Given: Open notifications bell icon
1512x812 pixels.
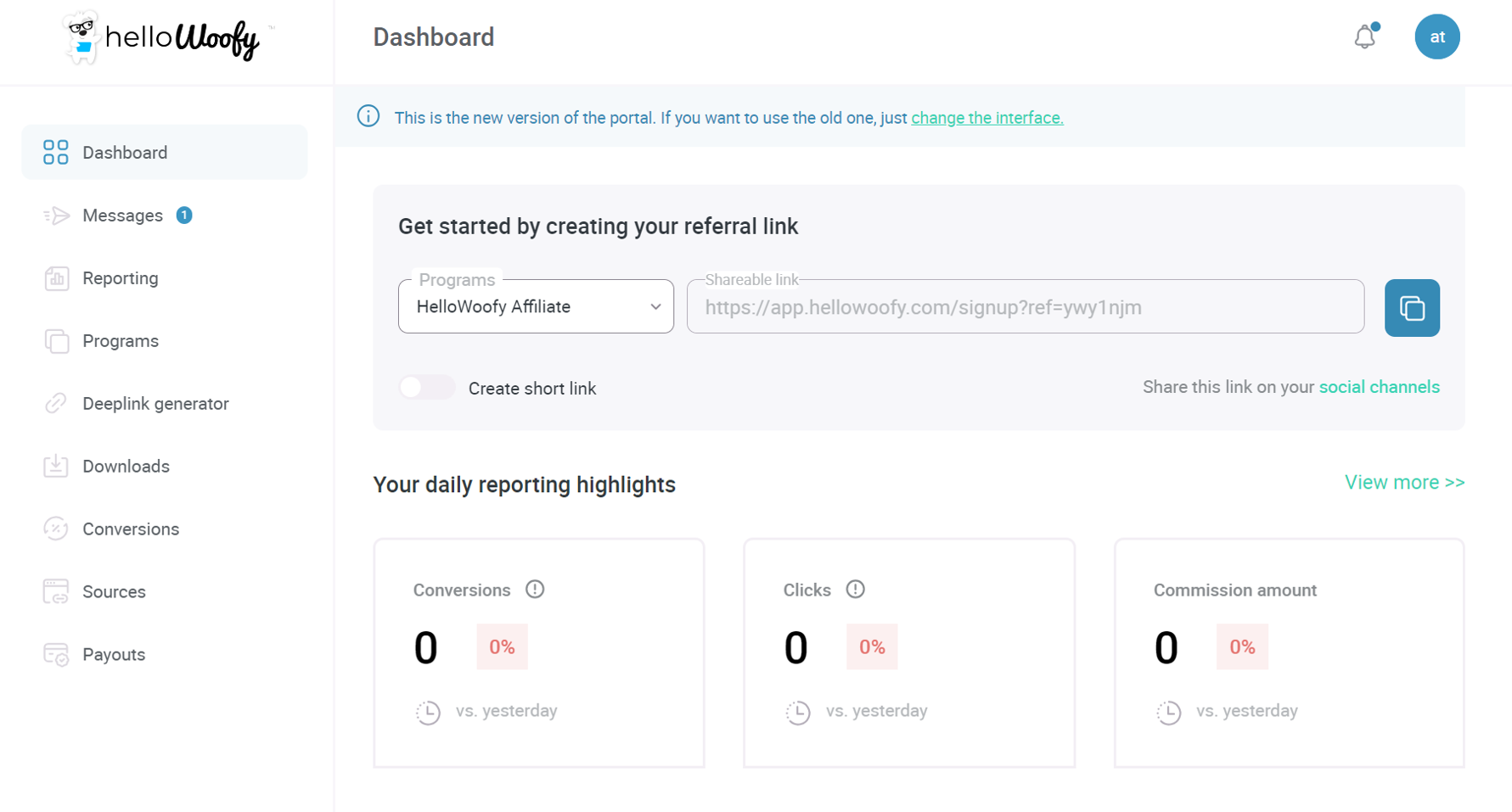Looking at the screenshot, I should 1365,36.
